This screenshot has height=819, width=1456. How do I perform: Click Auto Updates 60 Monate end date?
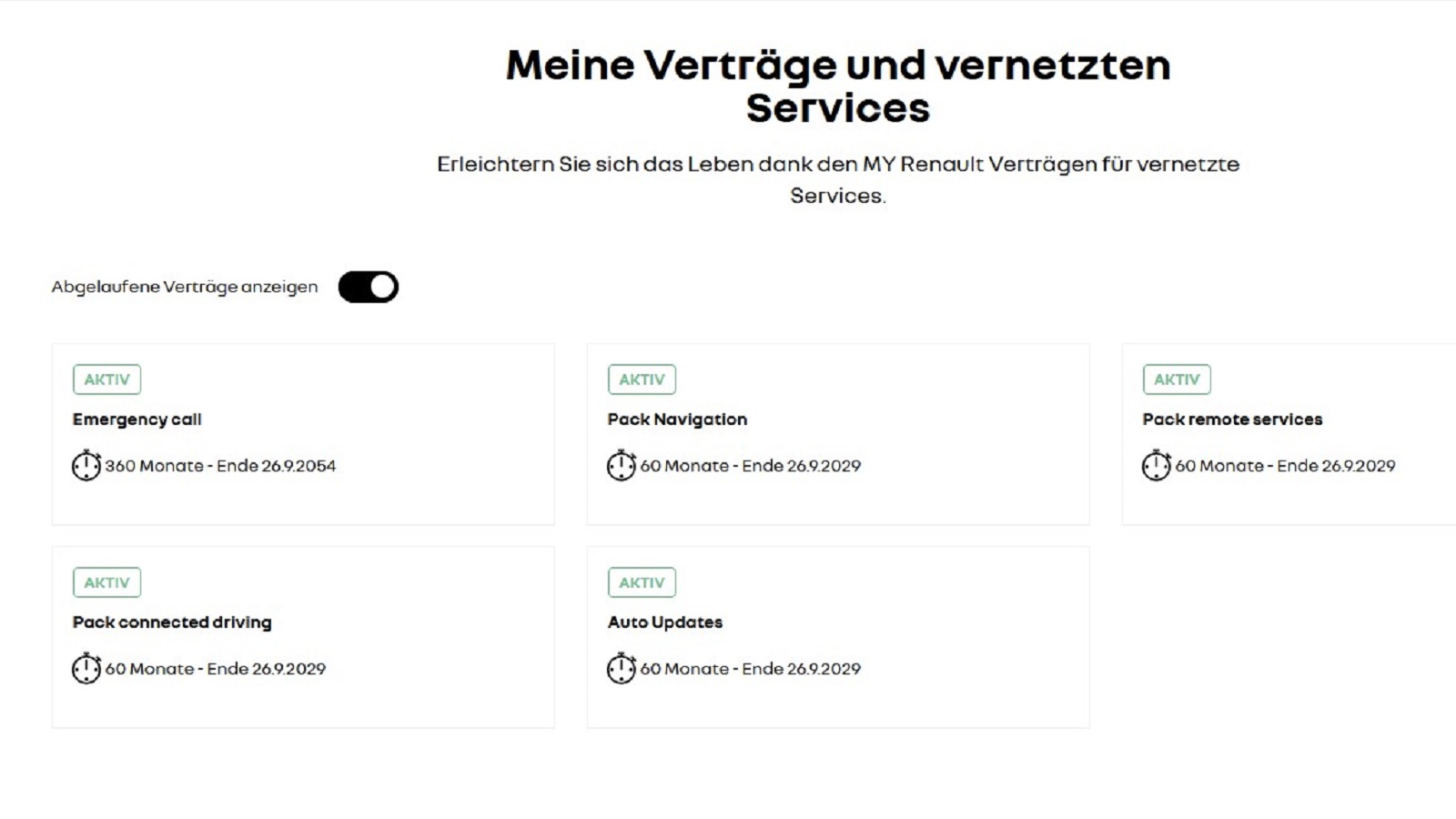(751, 669)
